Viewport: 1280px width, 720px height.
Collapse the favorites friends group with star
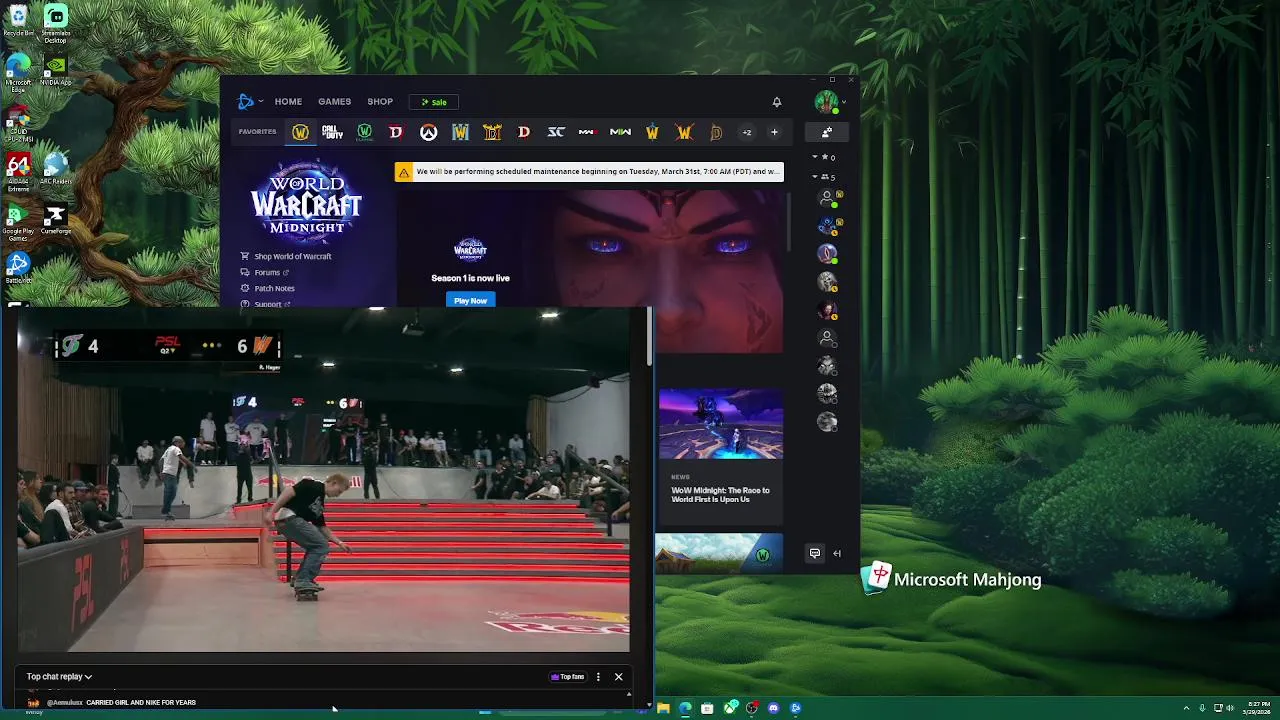click(824, 157)
